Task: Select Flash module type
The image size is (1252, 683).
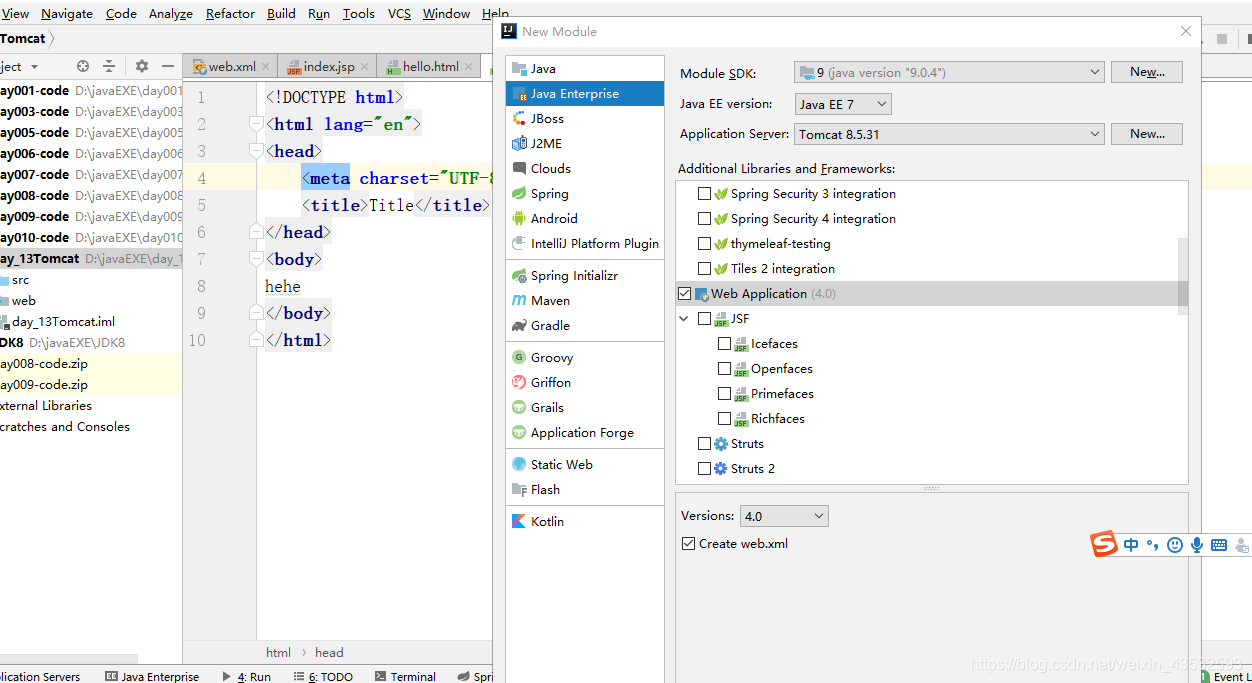Action: point(584,490)
